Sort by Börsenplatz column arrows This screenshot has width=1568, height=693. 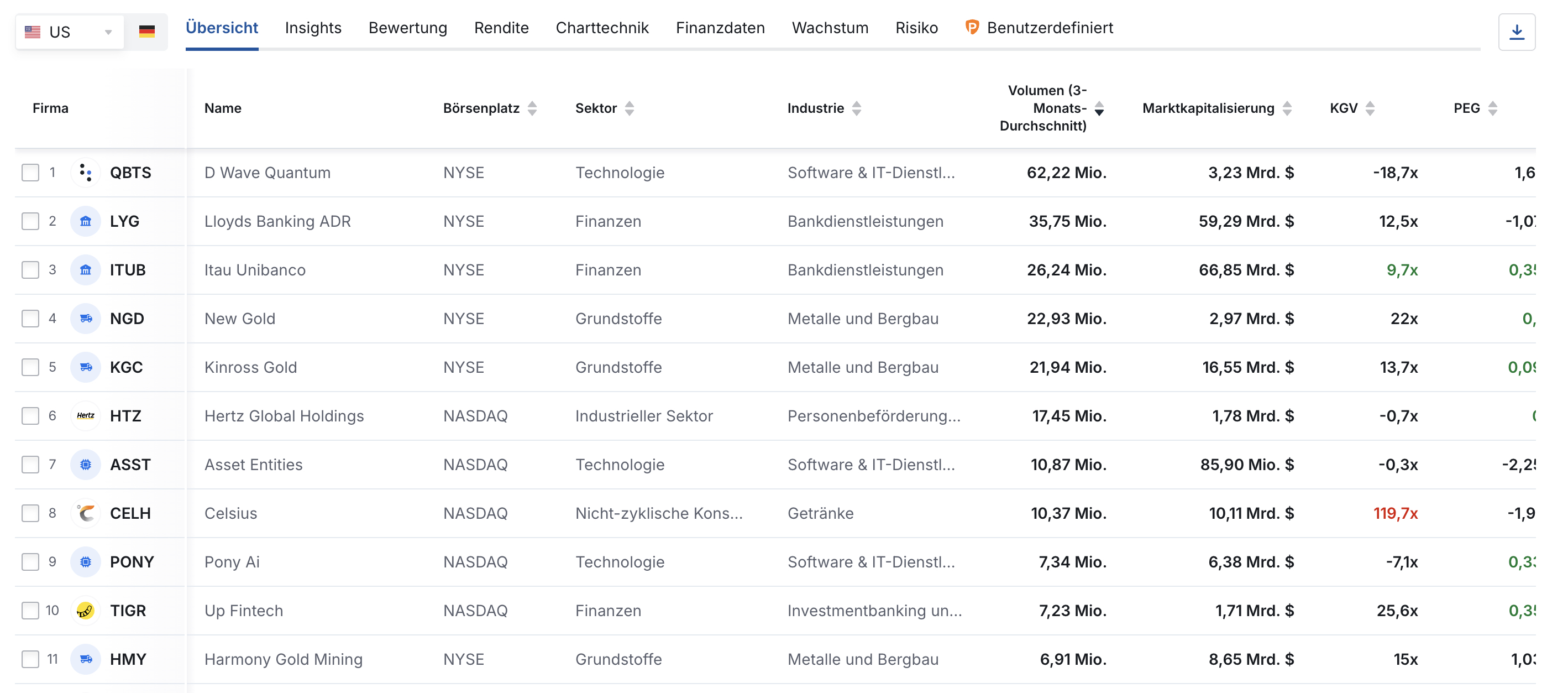532,108
